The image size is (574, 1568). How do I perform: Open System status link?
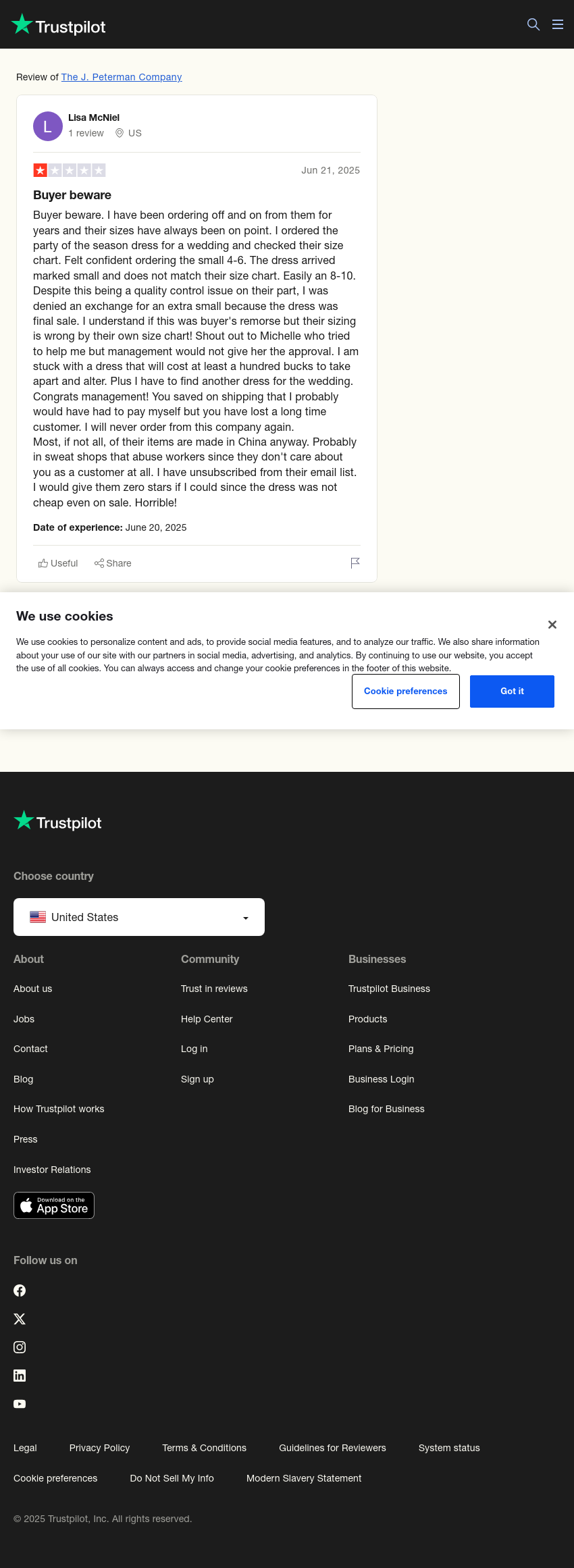tap(449, 1448)
